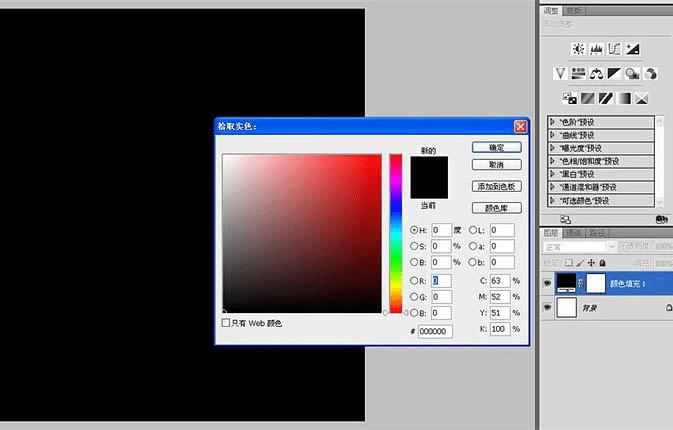673x430 pixels.
Task: Select the Lab b radio button
Action: pos(473,262)
